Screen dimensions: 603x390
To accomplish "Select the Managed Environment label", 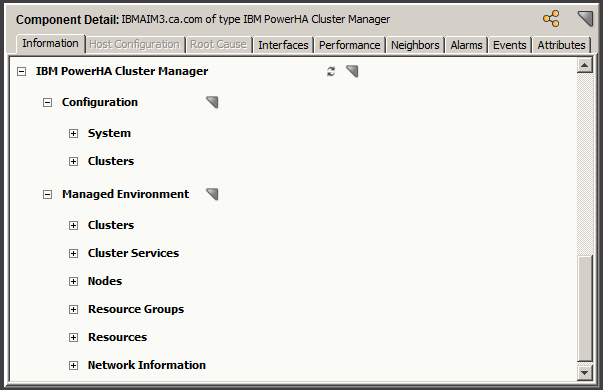I will (125, 194).
